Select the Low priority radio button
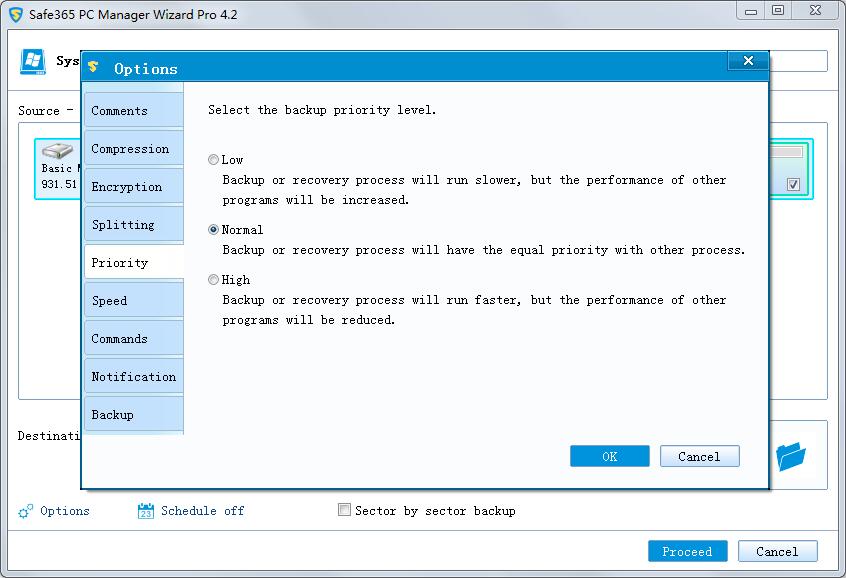The height and width of the screenshot is (578, 846). point(213,160)
